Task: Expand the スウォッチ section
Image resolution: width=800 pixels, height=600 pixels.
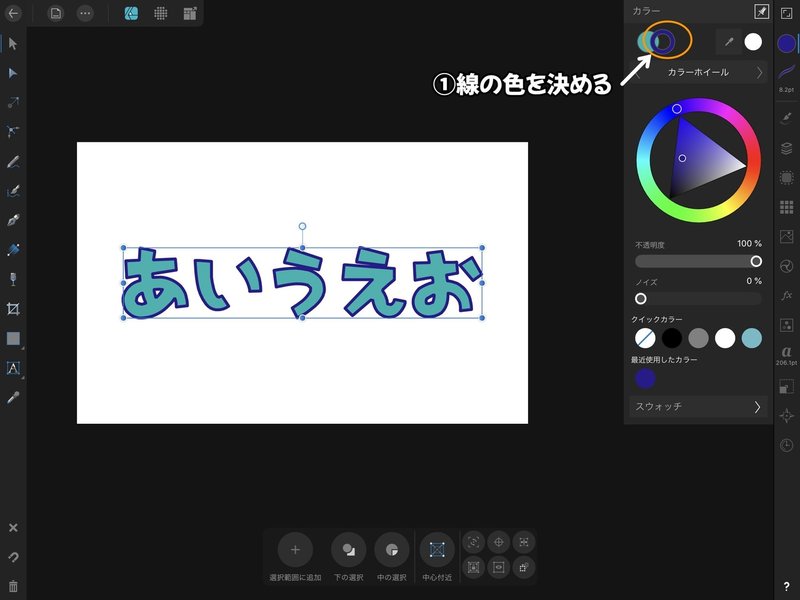Action: coord(698,407)
